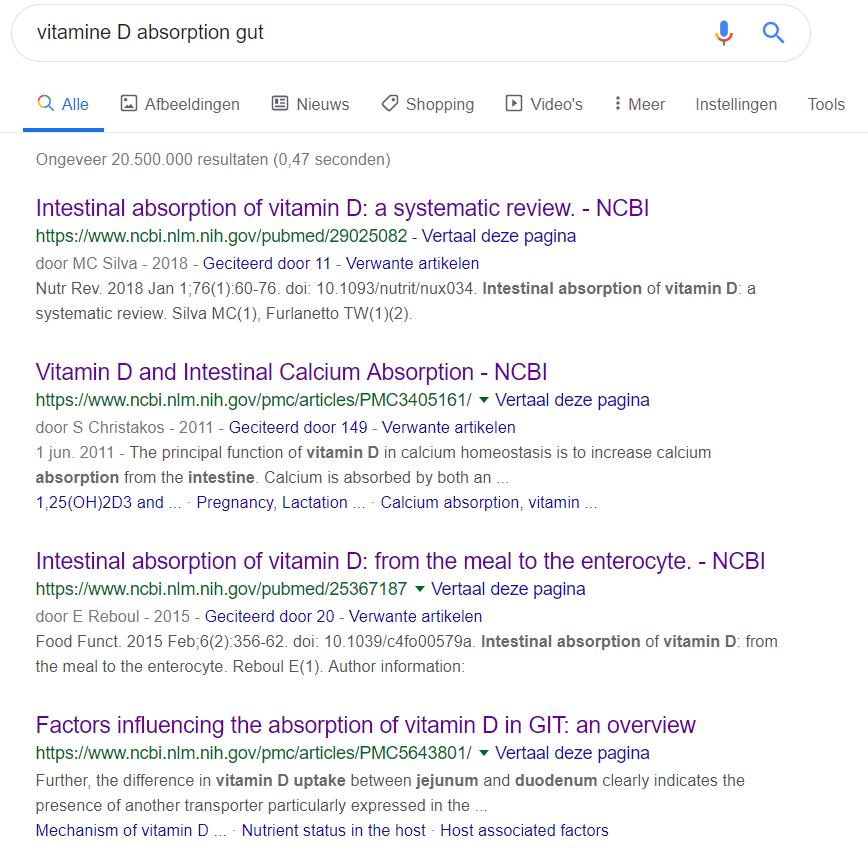
Task: Expand dropdown arrow beside PMC5643801 URL
Action: (484, 753)
